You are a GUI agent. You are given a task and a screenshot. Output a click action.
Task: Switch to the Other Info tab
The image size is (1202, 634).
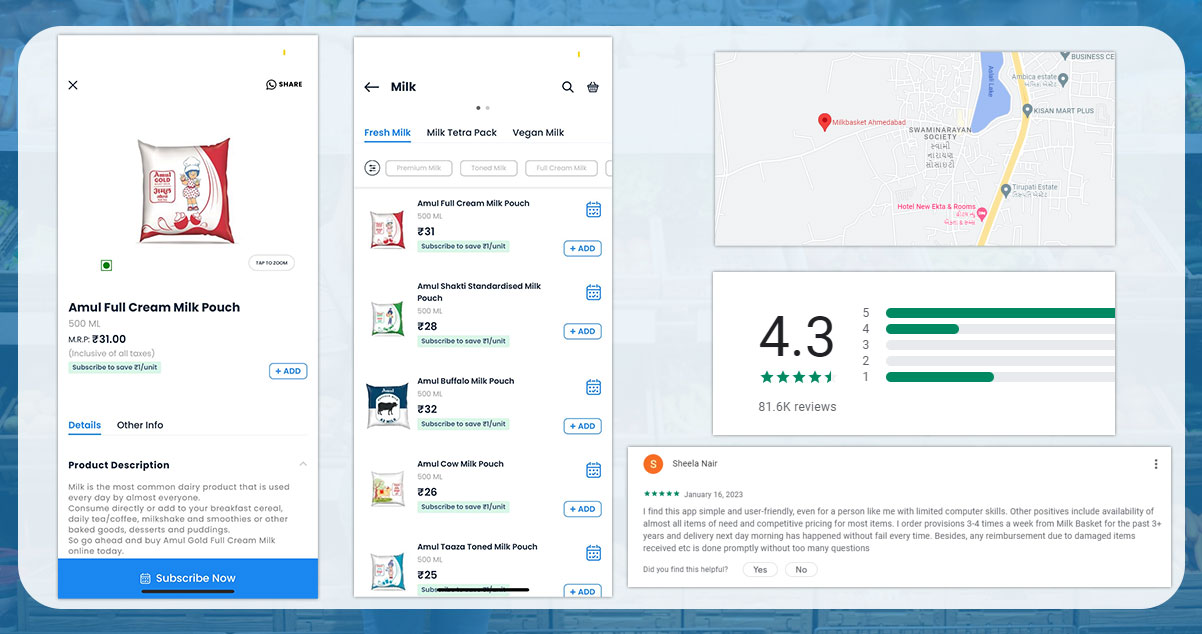(x=140, y=425)
